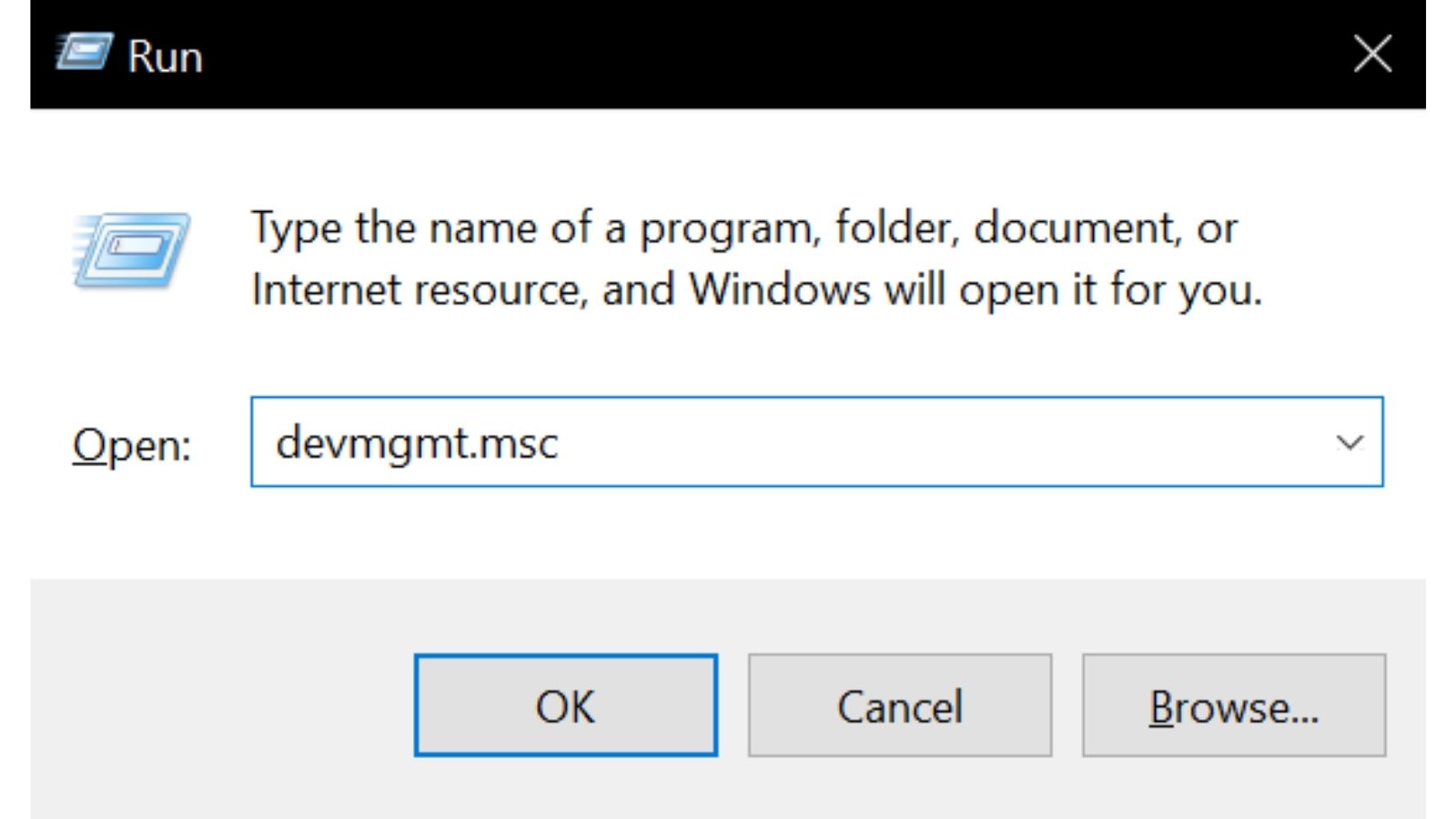Viewport: 1456px width, 819px height.
Task: Click the "Run" title text
Action: pyautogui.click(x=165, y=56)
